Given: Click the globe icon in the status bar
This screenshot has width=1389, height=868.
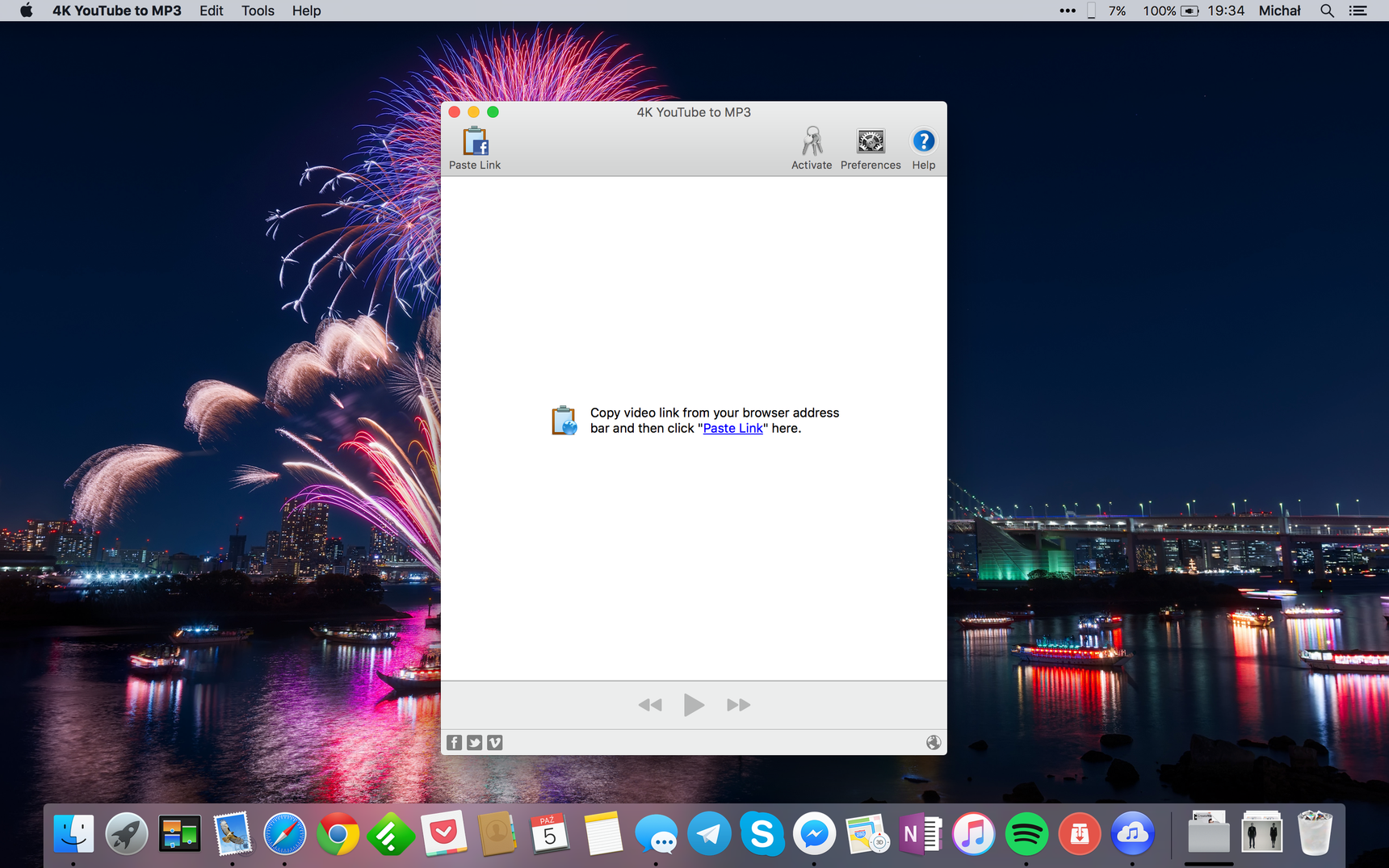Looking at the screenshot, I should (934, 743).
